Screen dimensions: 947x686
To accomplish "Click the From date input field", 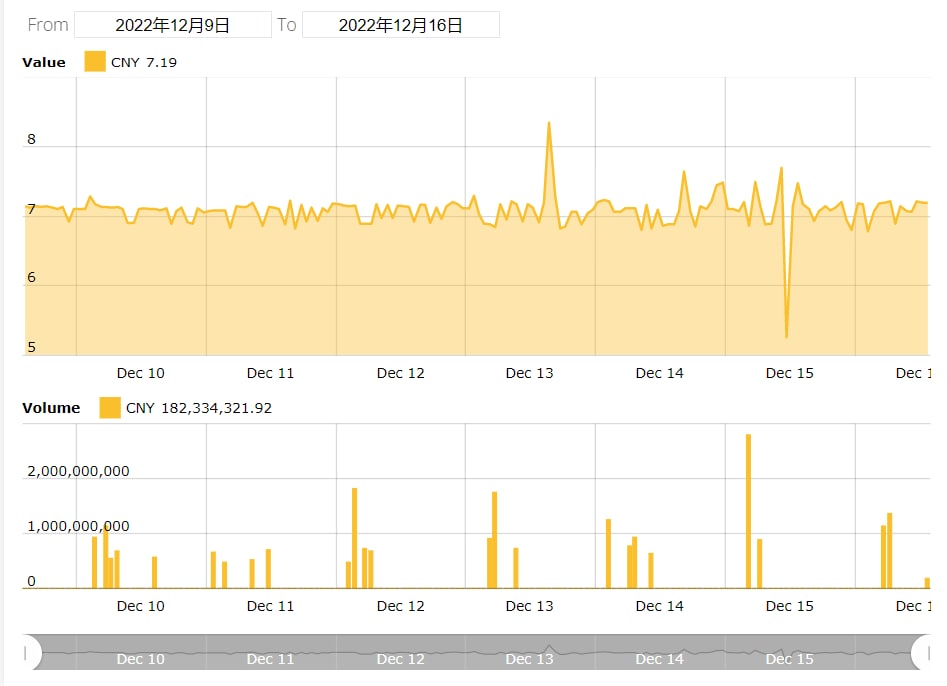I will (172, 25).
